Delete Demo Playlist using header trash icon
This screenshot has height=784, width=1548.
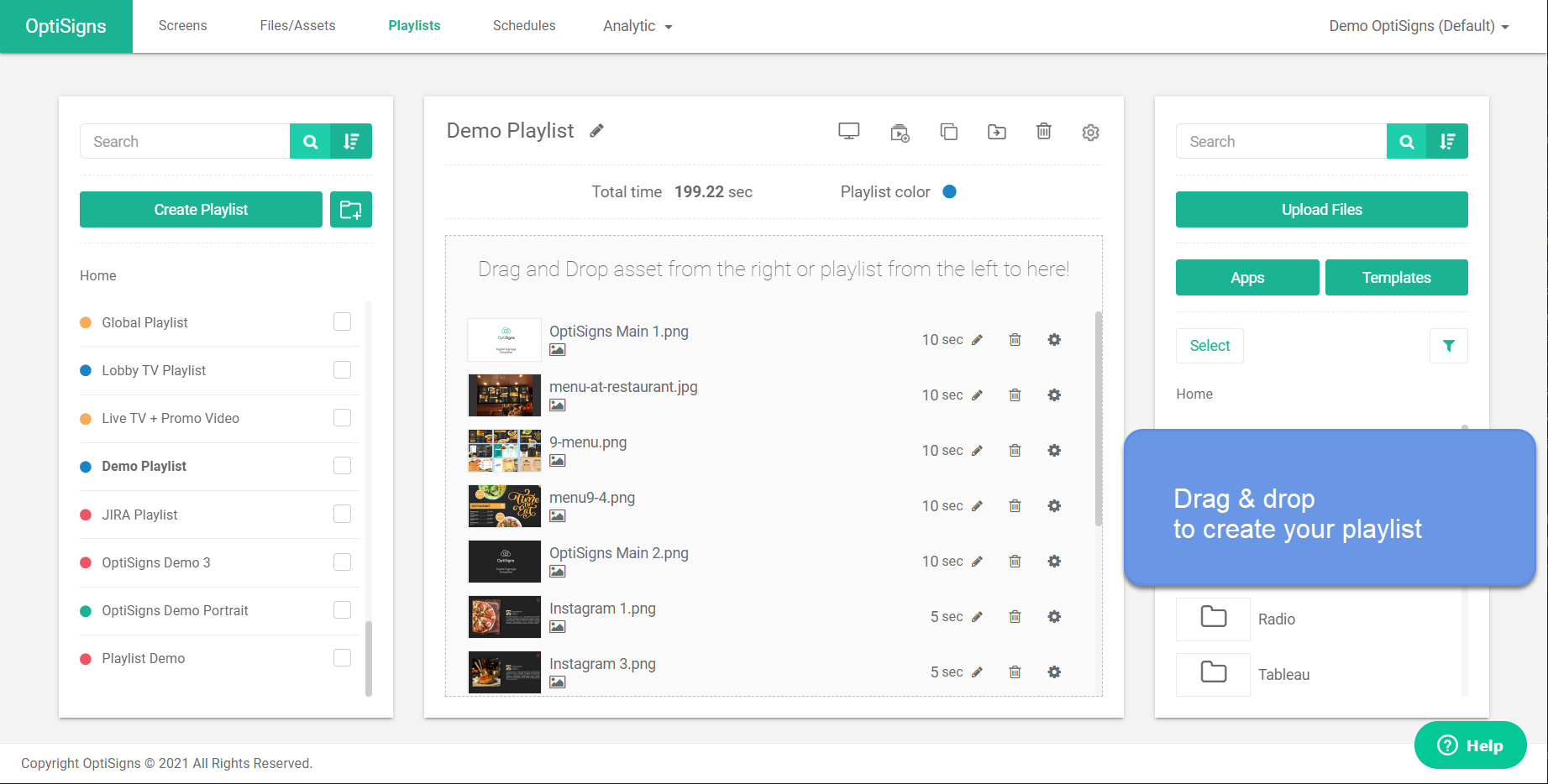coord(1044,131)
